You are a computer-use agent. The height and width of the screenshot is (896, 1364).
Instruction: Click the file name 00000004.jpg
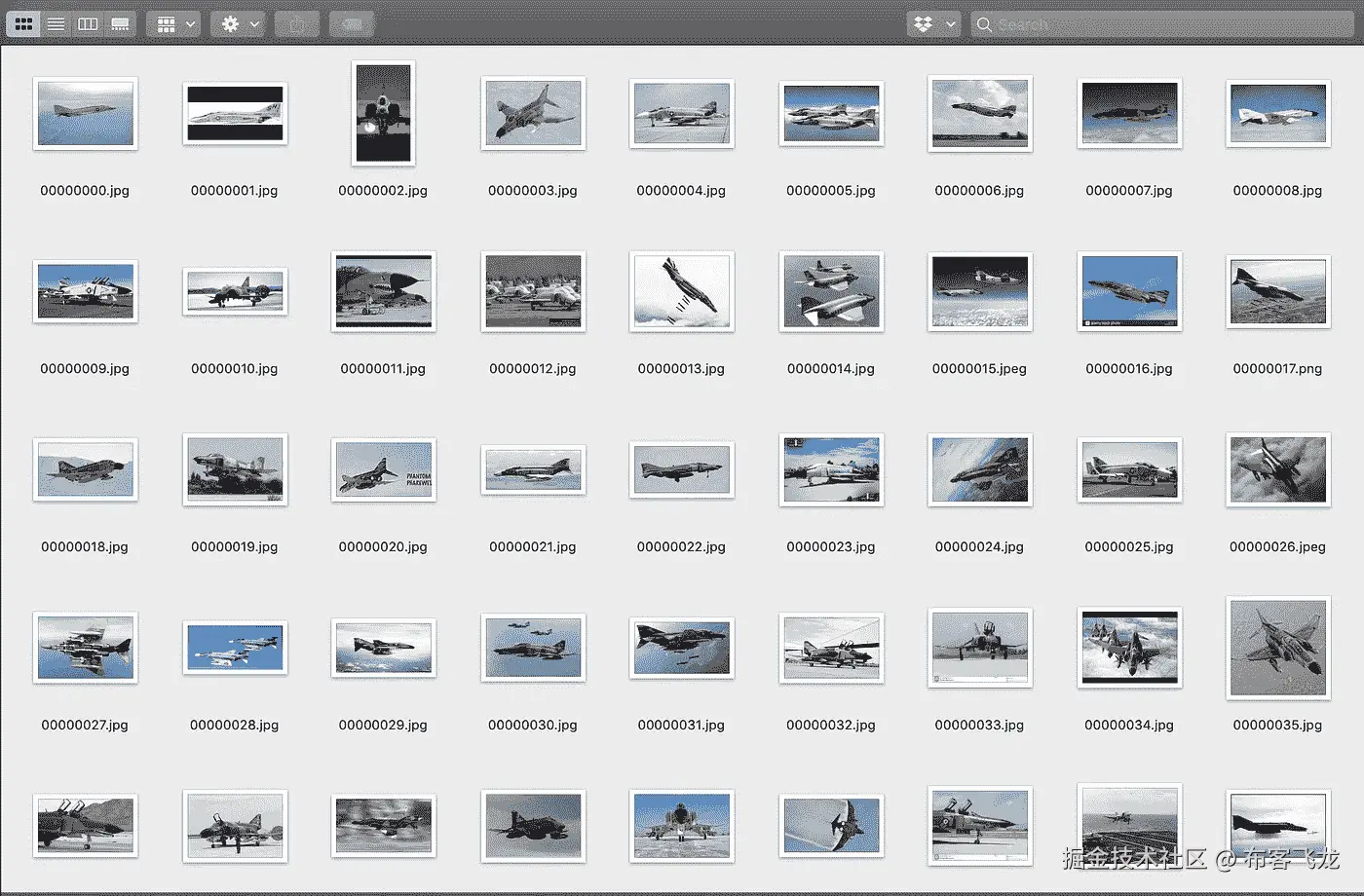point(681,191)
